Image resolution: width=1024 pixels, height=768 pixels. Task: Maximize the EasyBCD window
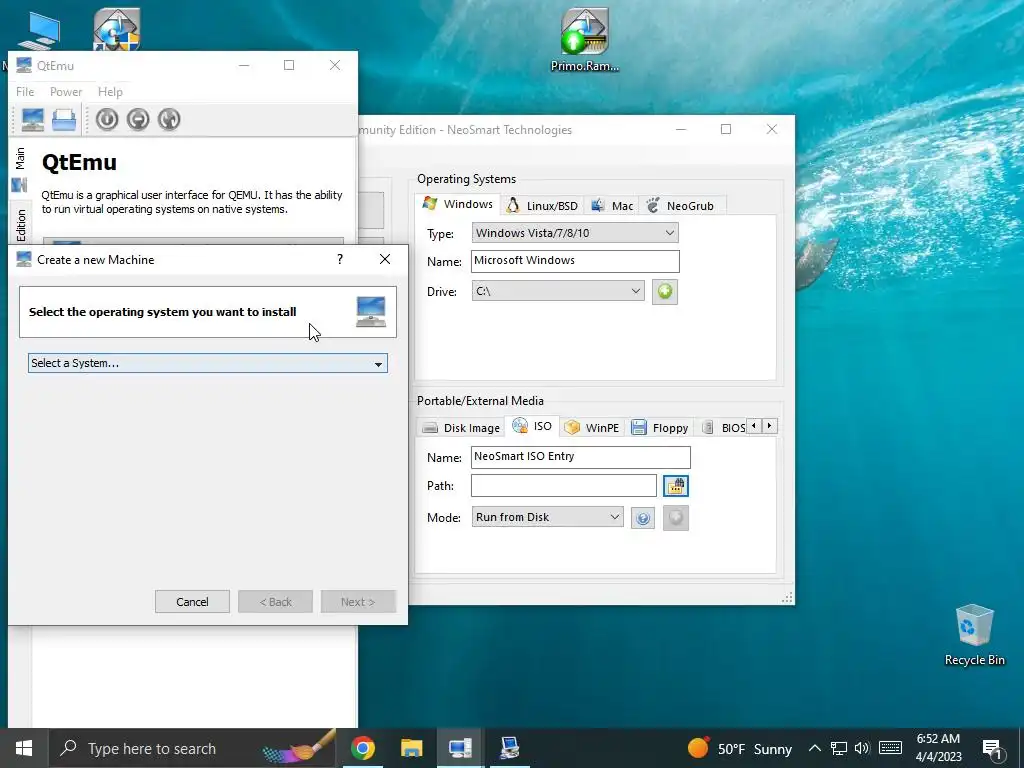pos(726,129)
